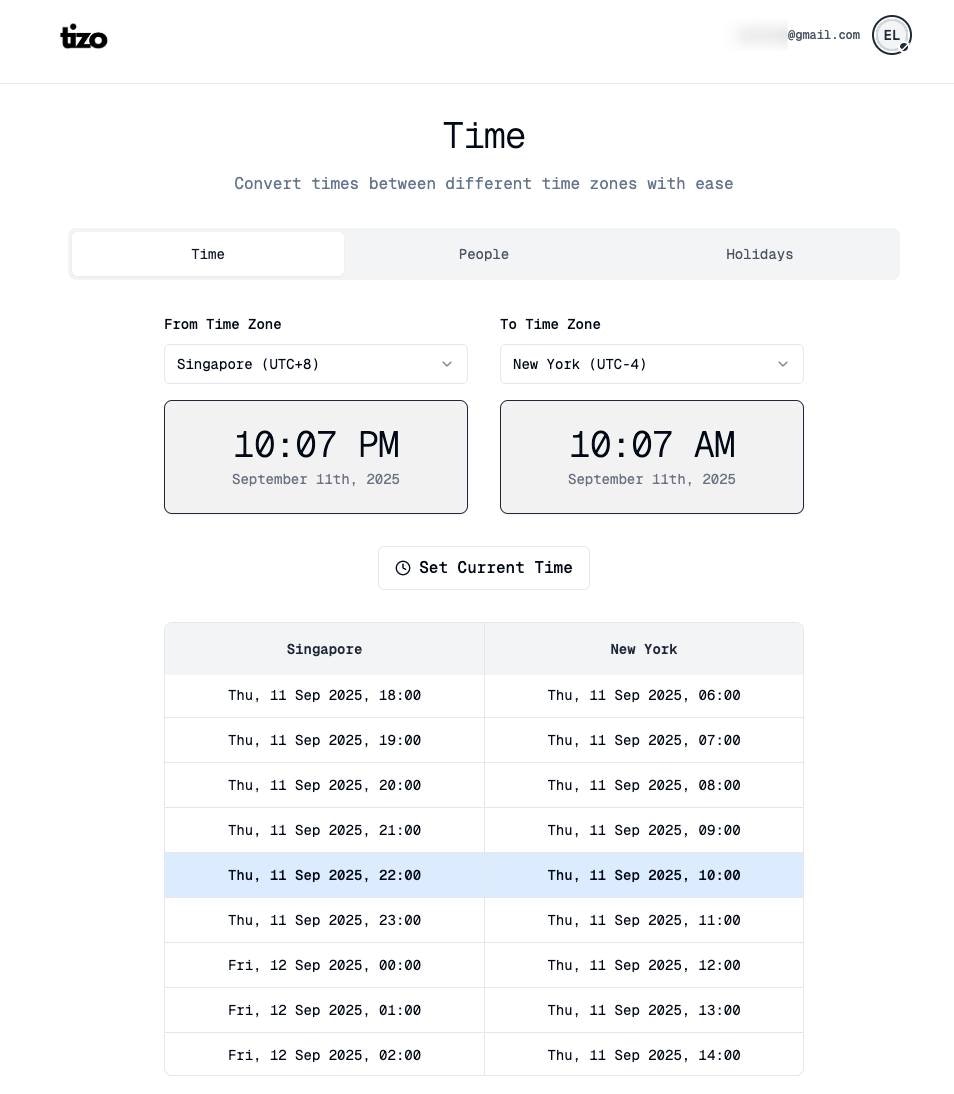Select the highlighted 22:00 Singapore row

[x=484, y=875]
